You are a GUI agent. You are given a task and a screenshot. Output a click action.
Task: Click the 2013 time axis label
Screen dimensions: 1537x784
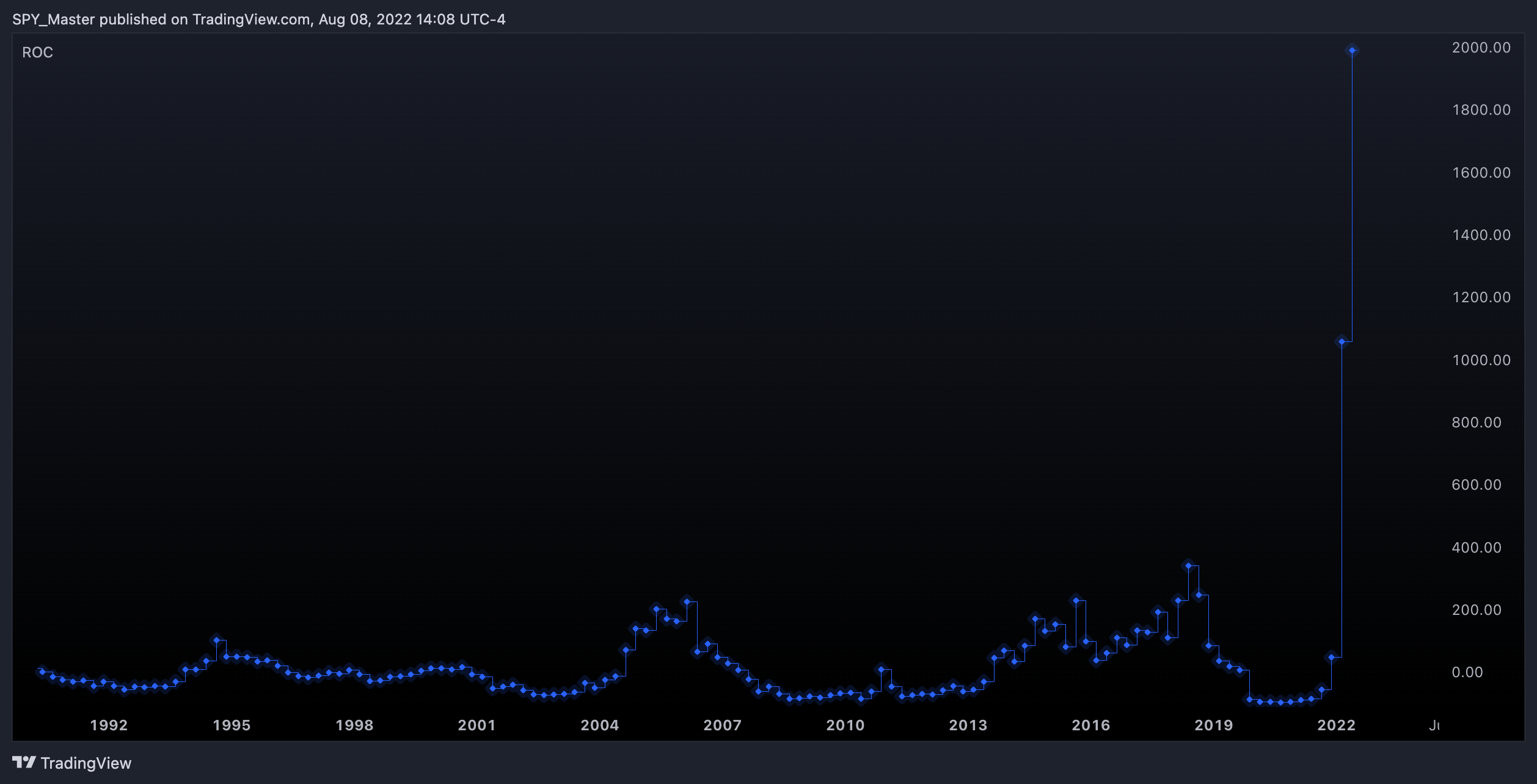coord(968,725)
